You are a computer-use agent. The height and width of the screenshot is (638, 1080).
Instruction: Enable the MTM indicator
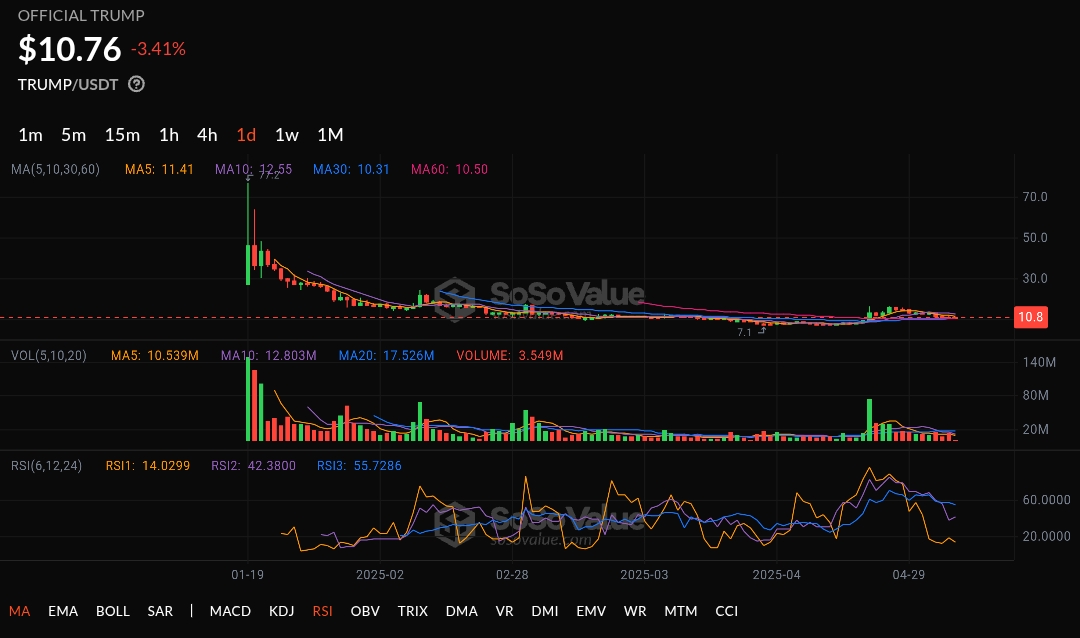pyautogui.click(x=681, y=611)
